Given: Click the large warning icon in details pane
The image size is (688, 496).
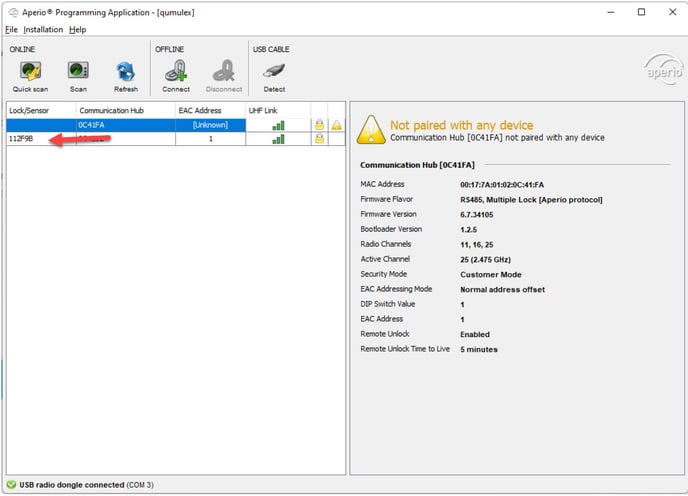Looking at the screenshot, I should tap(371, 130).
